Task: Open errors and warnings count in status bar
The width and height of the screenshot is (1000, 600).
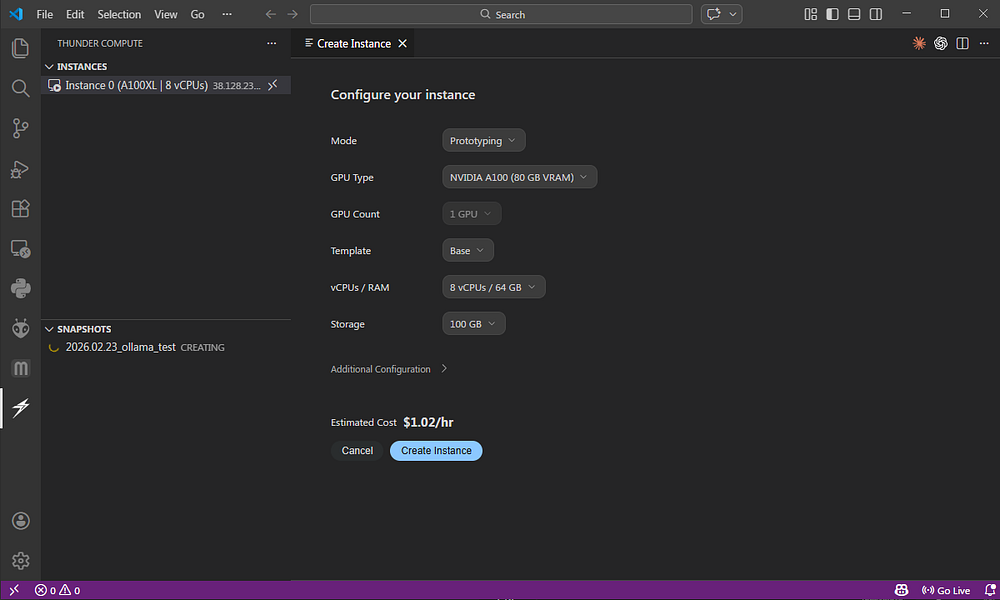Action: click(x=57, y=590)
